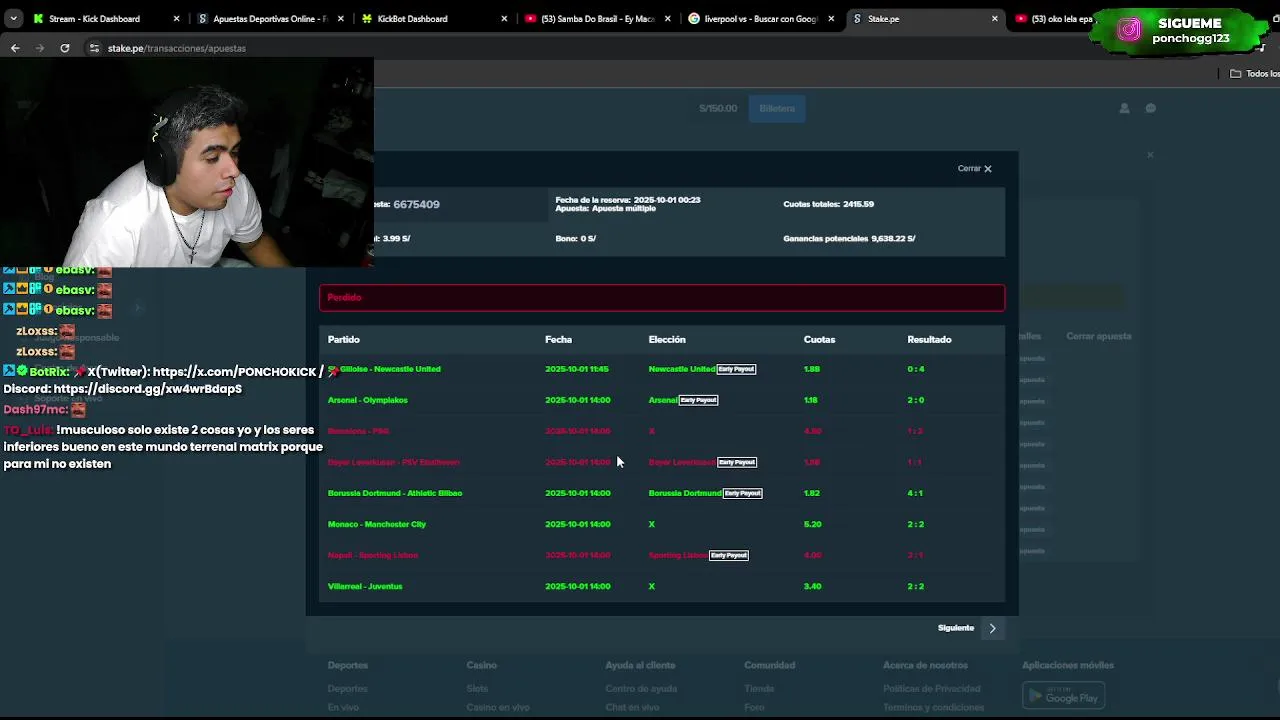Close the KickBot Dashboard tab
This screenshot has width=1280, height=720.
click(x=504, y=19)
